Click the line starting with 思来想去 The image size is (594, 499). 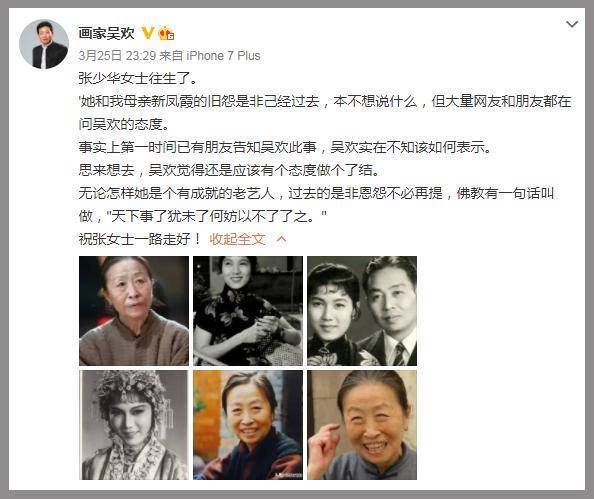pos(229,170)
